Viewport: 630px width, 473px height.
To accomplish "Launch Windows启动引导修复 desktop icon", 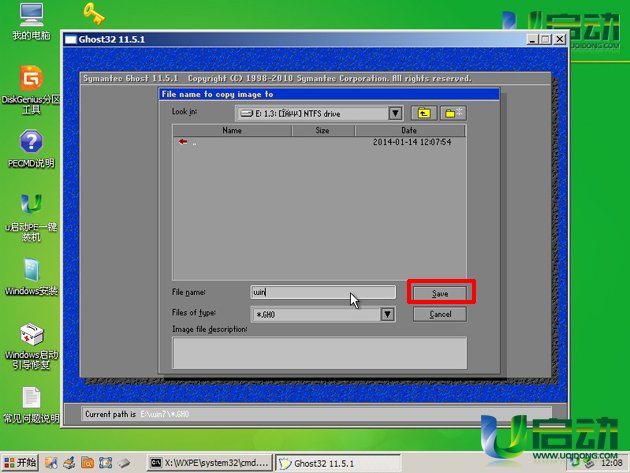I will 31,346.
